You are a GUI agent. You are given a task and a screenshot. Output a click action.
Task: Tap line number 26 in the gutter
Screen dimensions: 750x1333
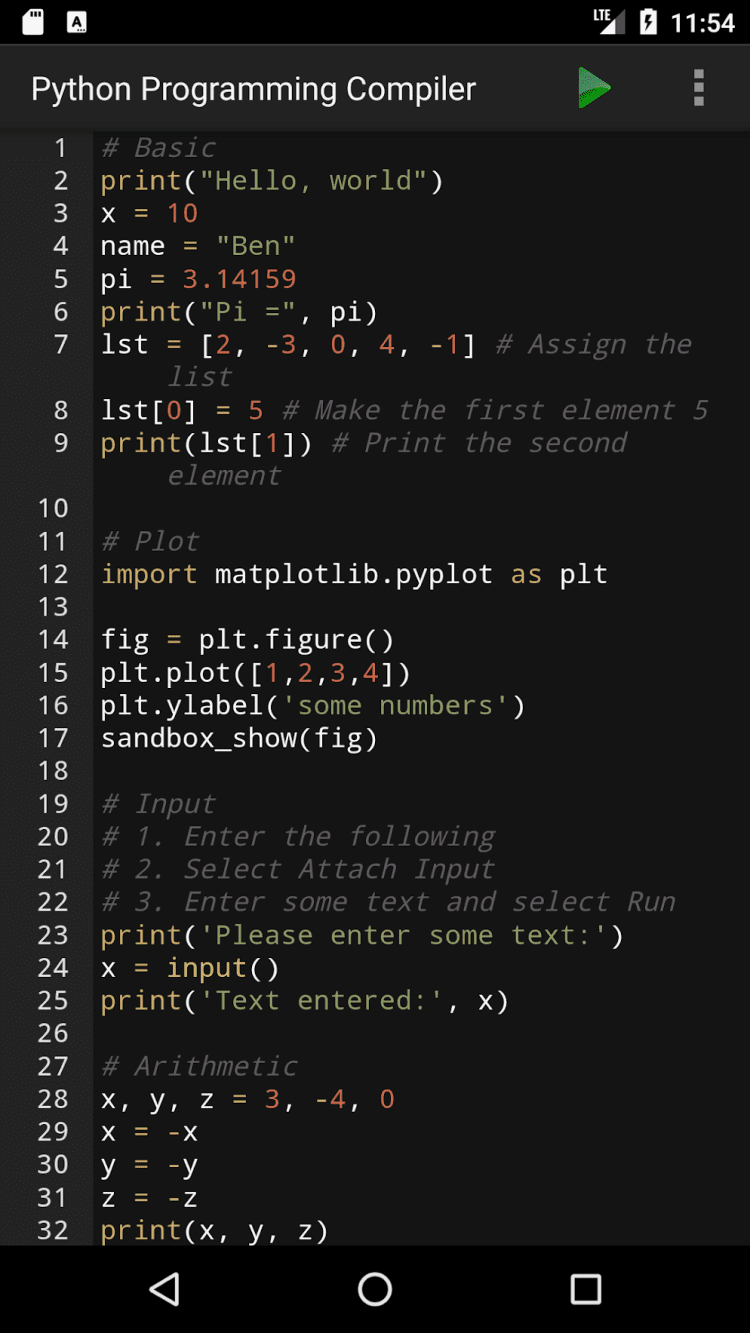[53, 1033]
